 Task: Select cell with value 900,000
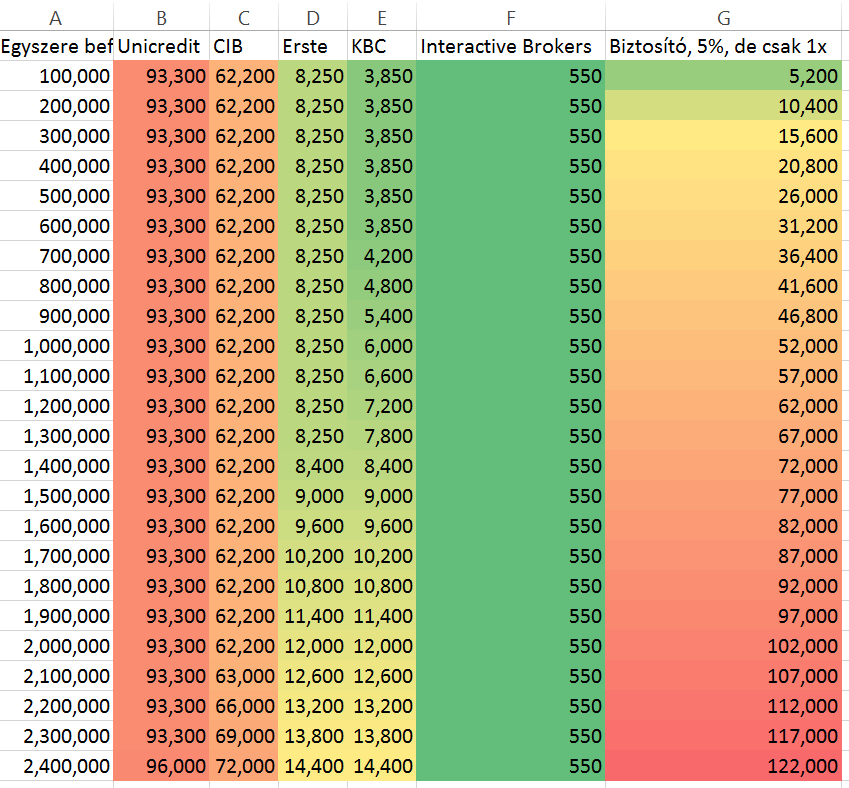click(x=56, y=316)
